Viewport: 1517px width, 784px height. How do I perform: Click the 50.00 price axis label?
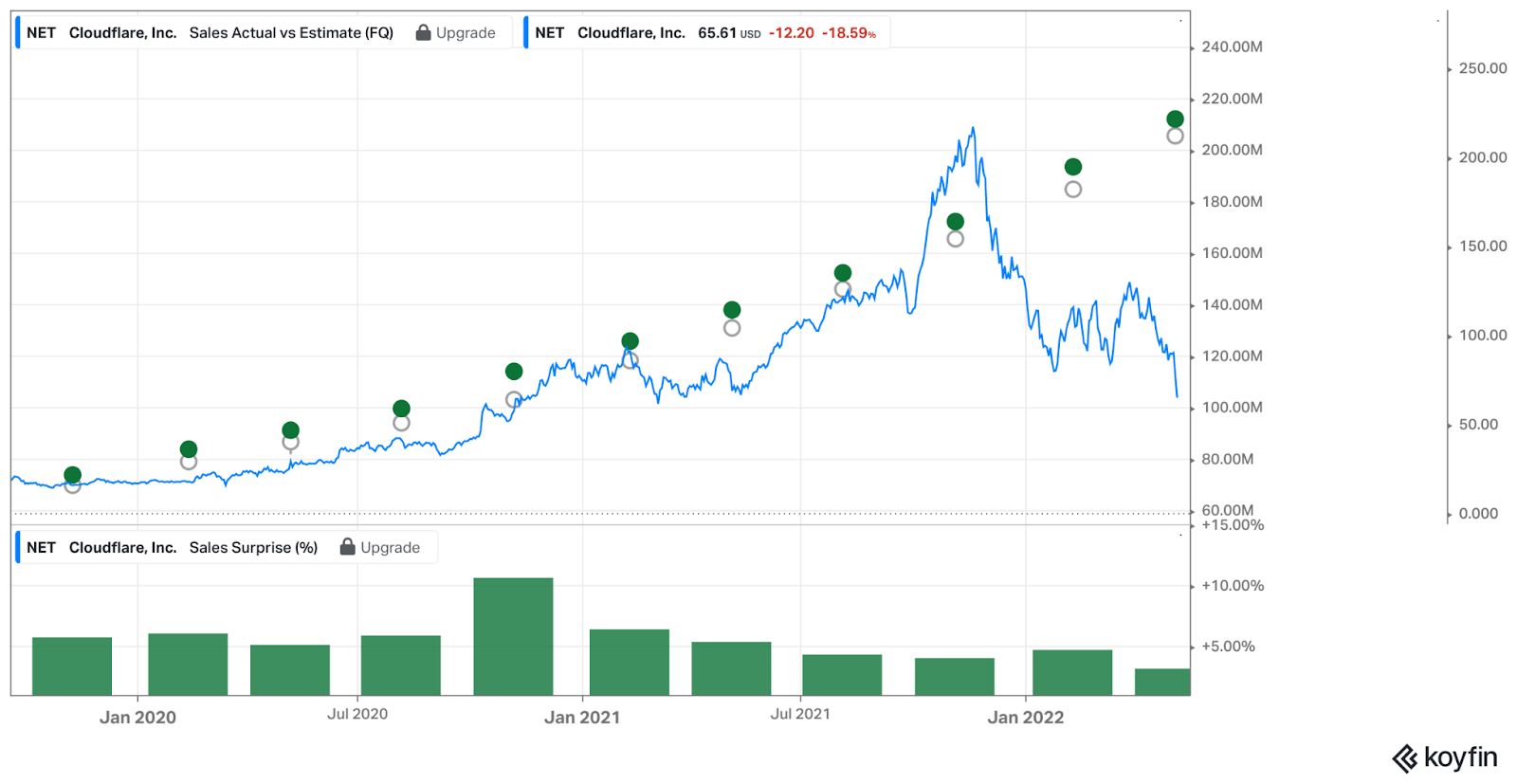1479,425
